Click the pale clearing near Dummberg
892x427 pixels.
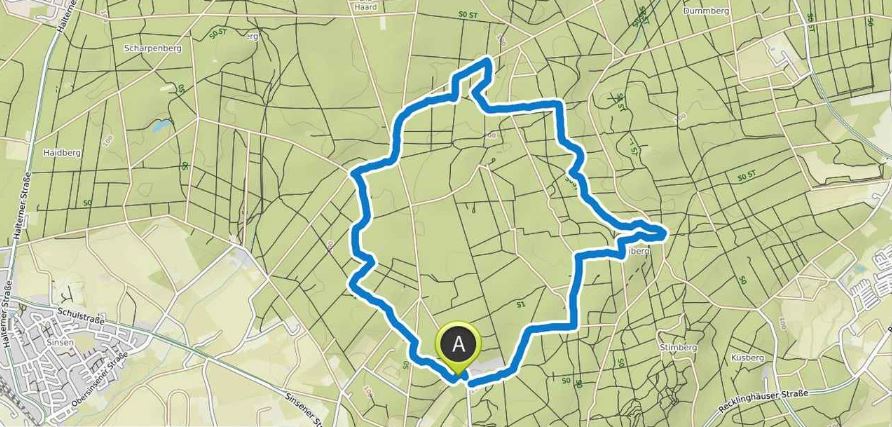click(771, 58)
